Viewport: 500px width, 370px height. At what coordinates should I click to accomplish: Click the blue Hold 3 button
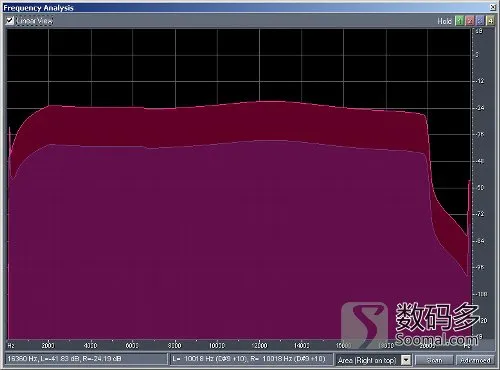tap(480, 21)
